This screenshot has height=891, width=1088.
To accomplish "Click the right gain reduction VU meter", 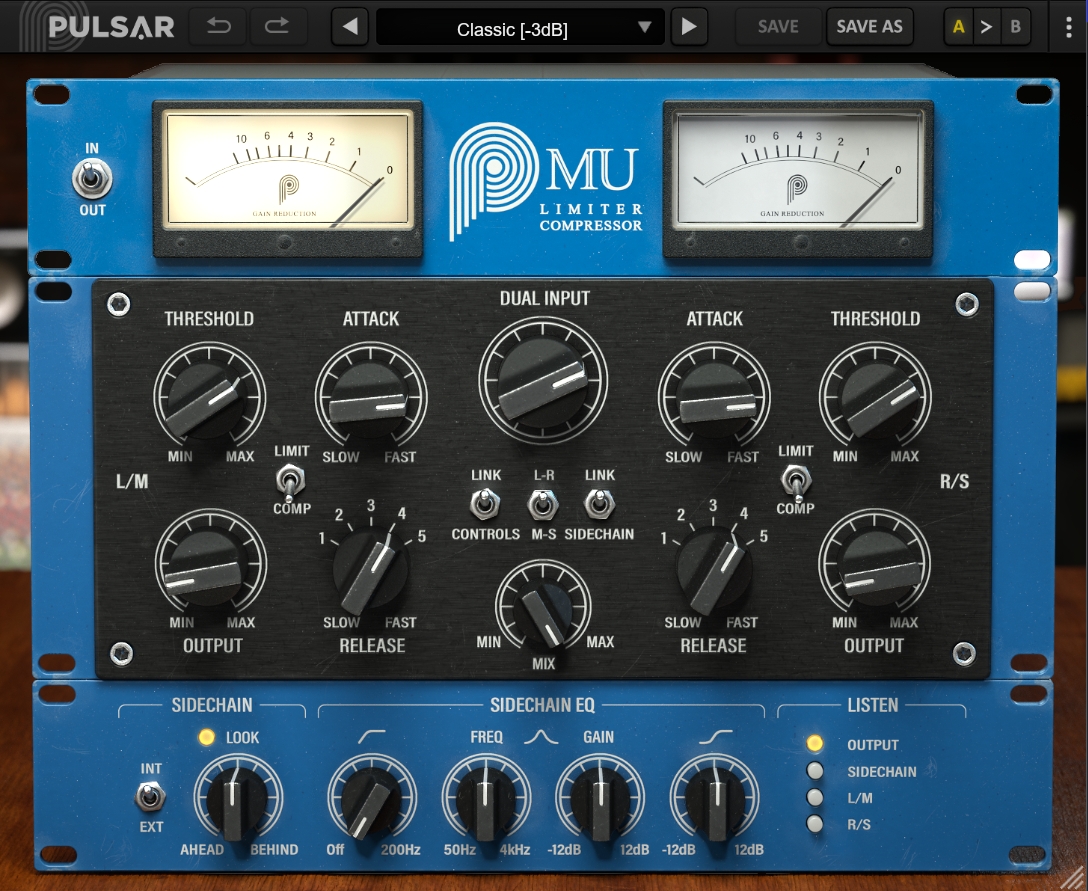I will pyautogui.click(x=797, y=179).
